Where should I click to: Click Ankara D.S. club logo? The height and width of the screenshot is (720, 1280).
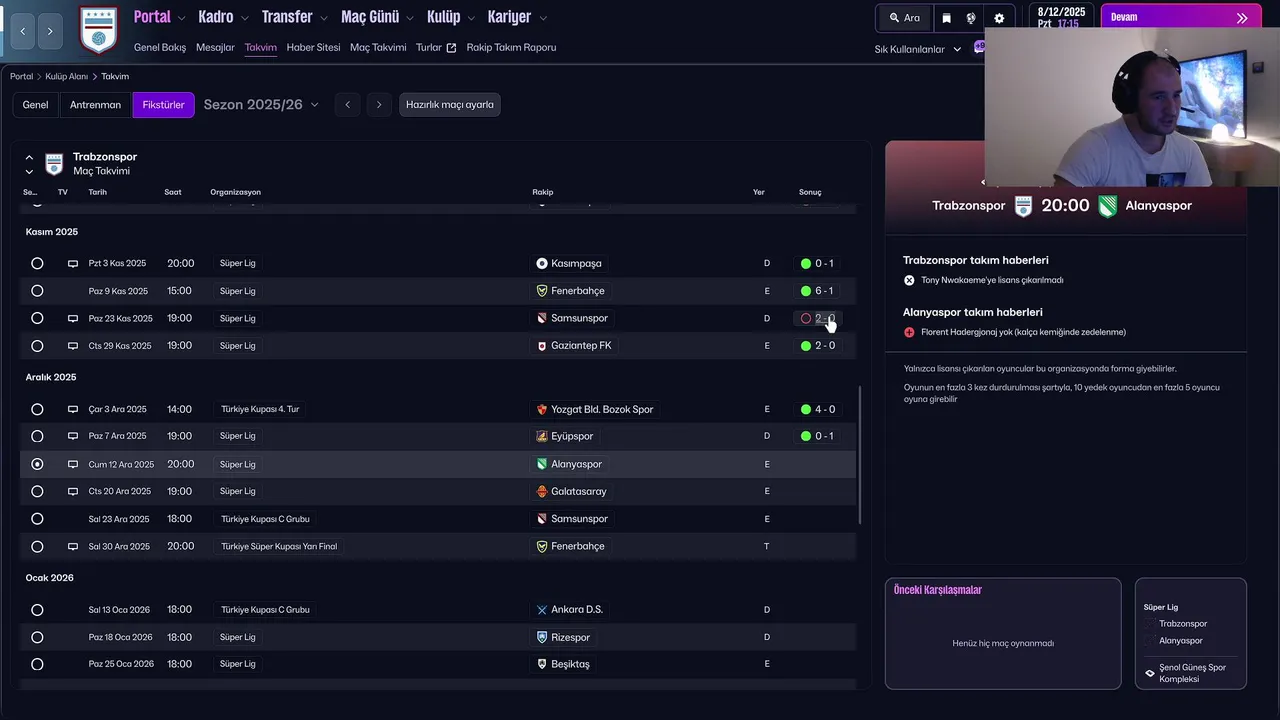pos(542,610)
